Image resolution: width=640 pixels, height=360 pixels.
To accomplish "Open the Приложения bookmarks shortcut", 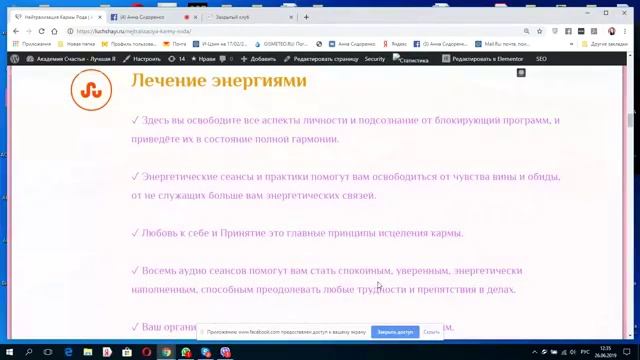I will (32, 44).
